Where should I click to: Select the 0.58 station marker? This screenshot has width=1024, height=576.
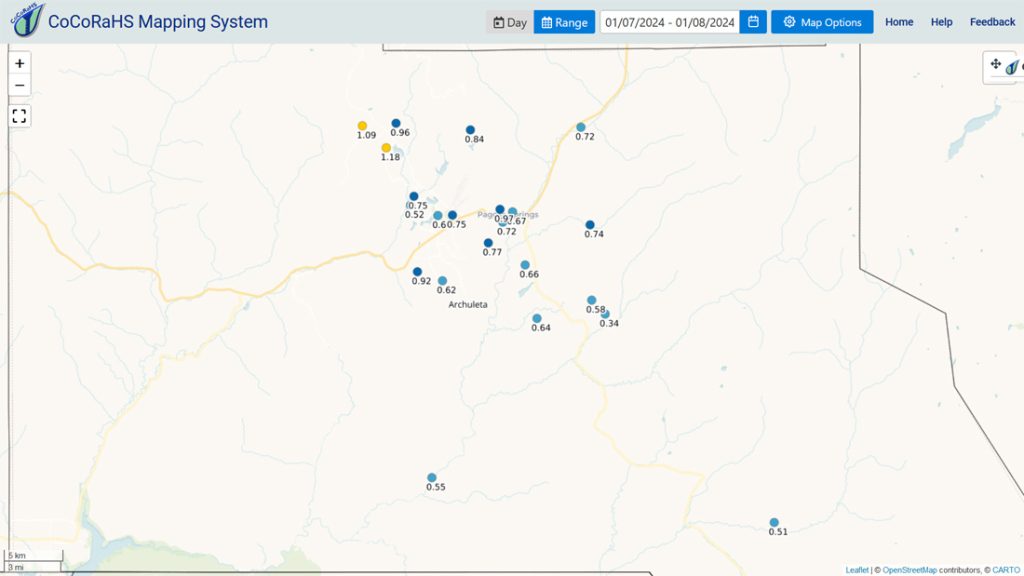click(591, 300)
